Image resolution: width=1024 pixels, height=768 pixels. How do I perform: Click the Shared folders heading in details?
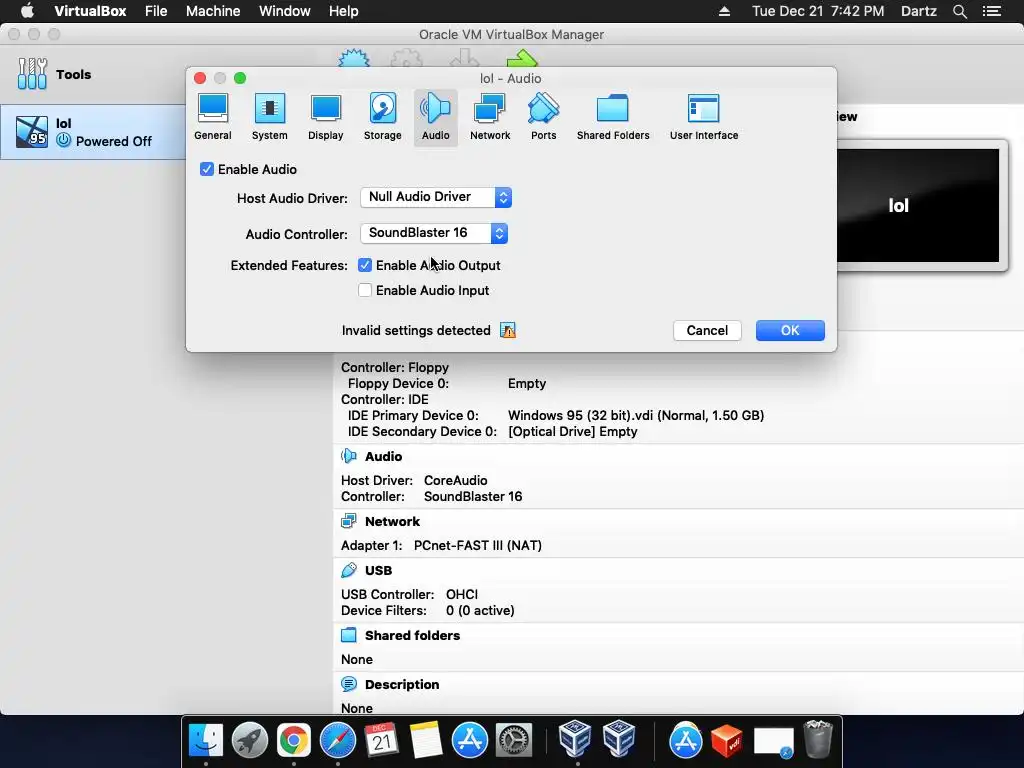(x=412, y=635)
